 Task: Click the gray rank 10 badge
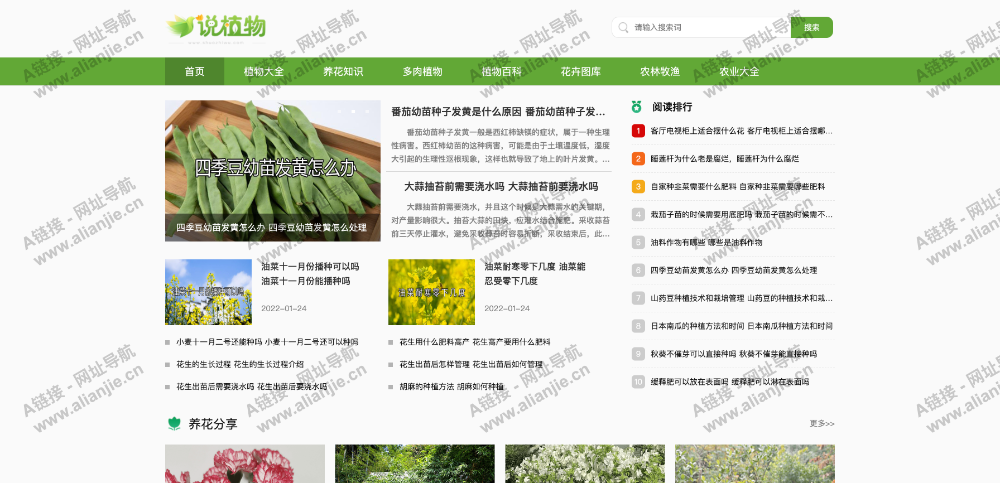[638, 381]
